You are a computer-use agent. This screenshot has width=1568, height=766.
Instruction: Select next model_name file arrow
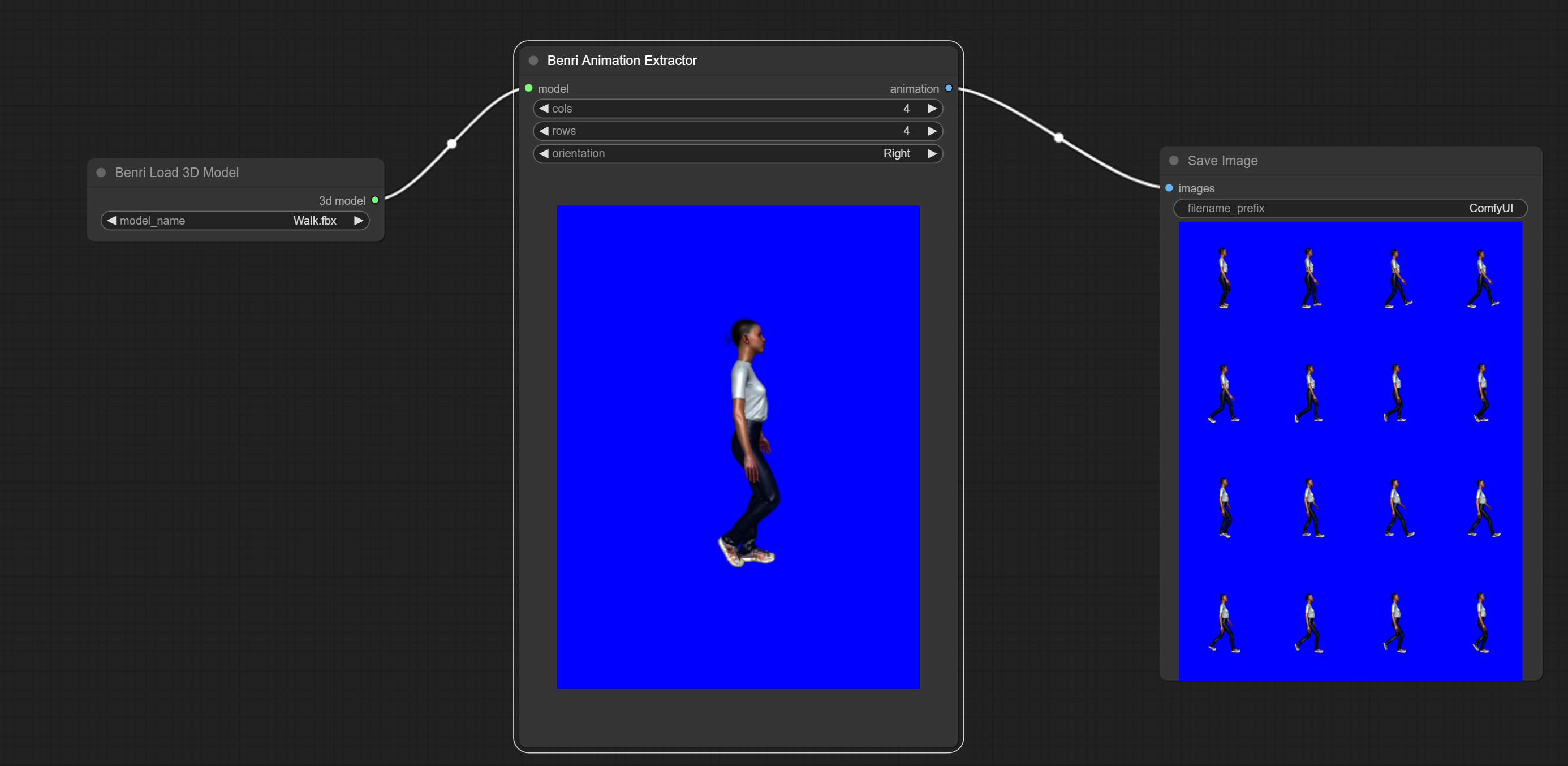point(359,221)
